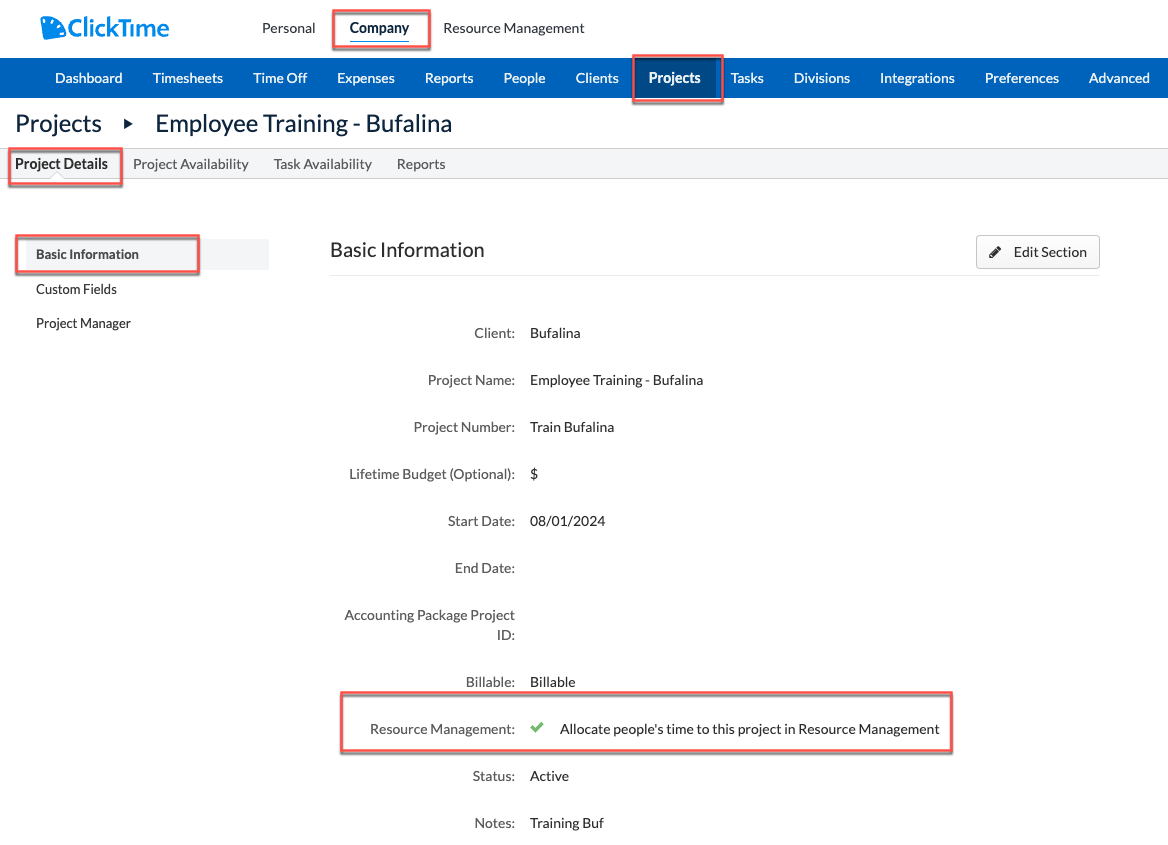Click the client value Bufalina
Viewport: 1168px width, 845px height.
pyautogui.click(x=555, y=333)
